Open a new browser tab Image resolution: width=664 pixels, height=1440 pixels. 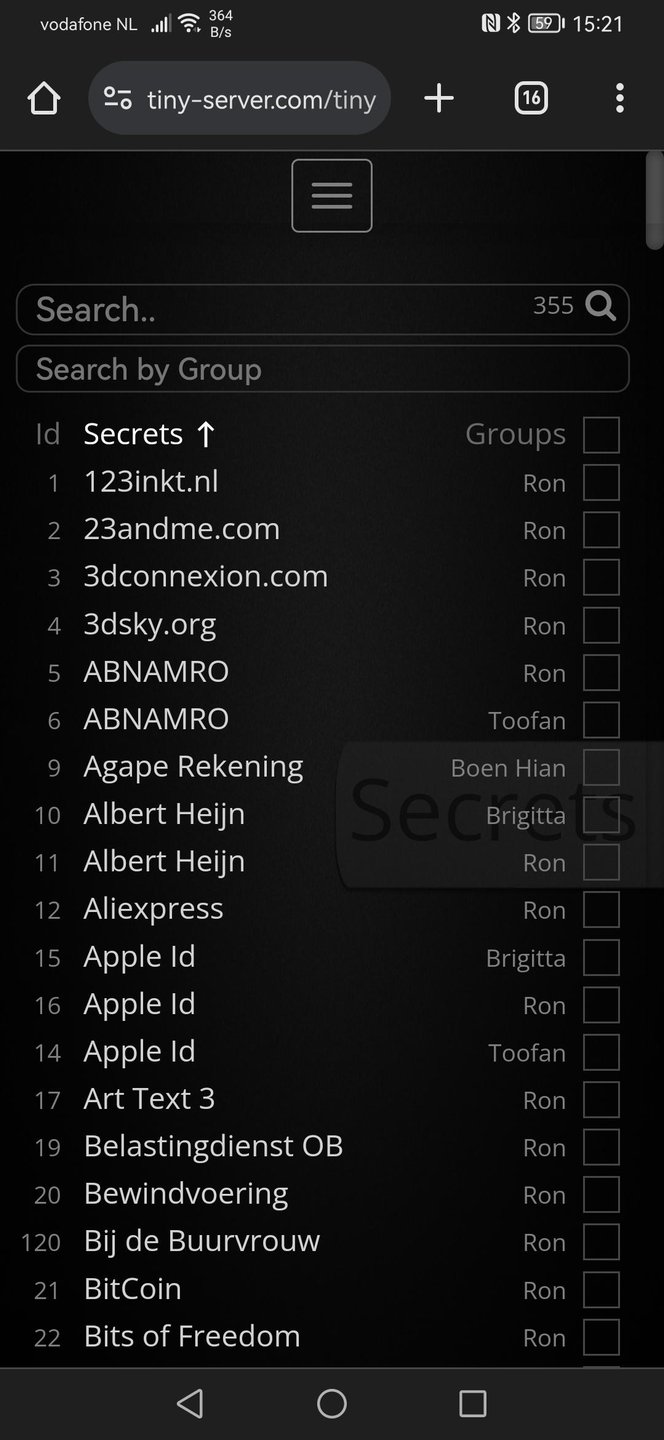point(439,98)
